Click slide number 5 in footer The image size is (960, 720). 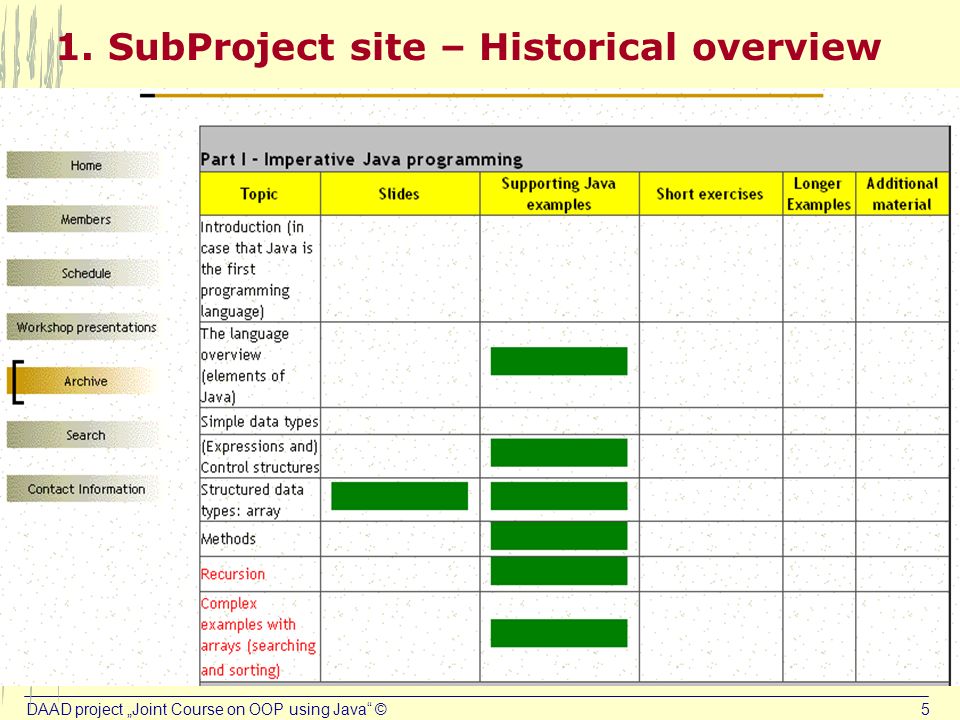point(925,709)
